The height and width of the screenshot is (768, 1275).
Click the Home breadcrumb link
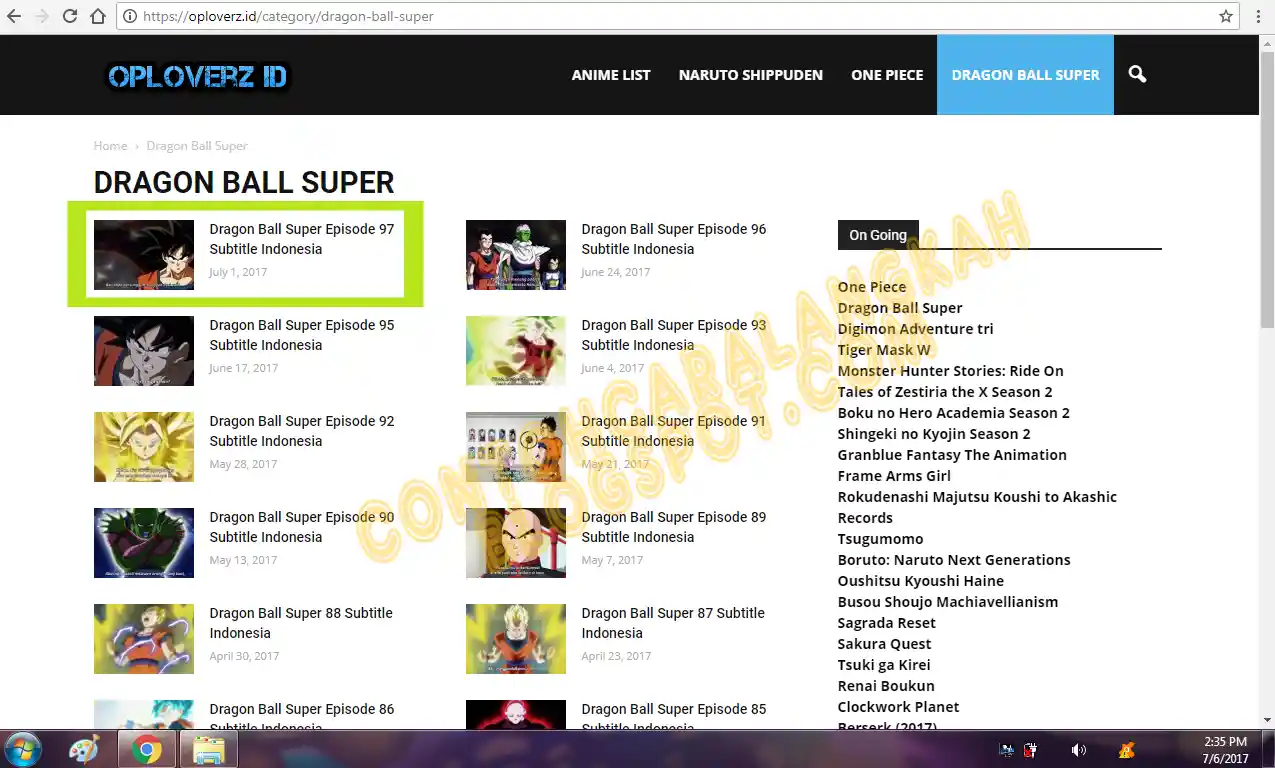pos(110,146)
